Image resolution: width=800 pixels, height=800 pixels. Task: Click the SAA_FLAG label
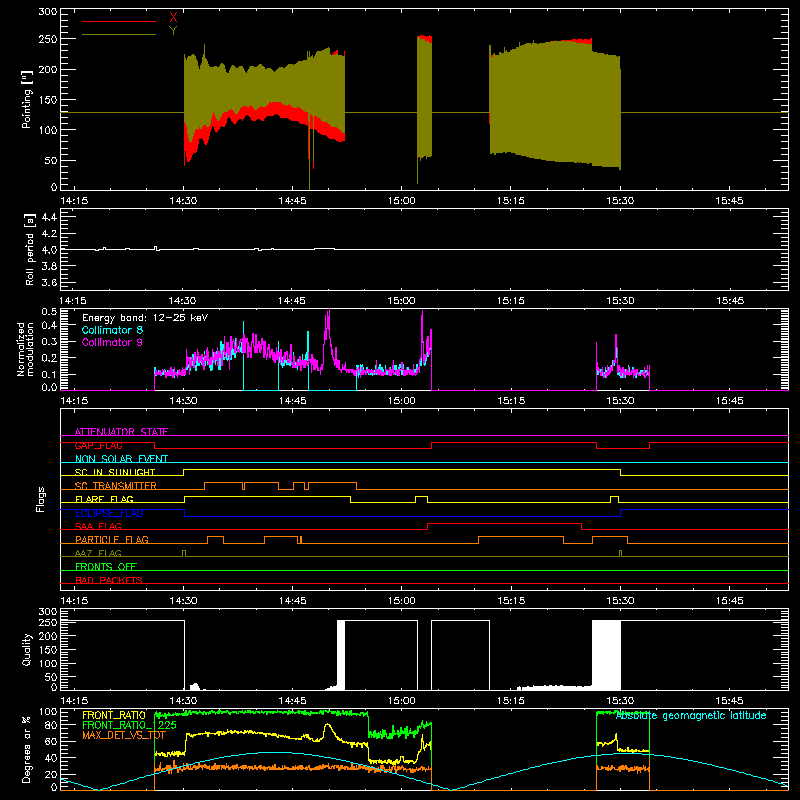coord(98,526)
